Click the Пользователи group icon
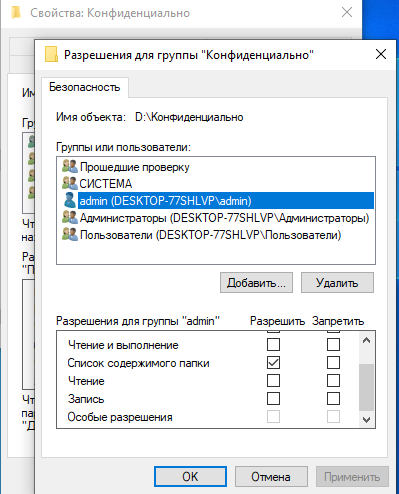The width and height of the screenshot is (399, 494). (x=70, y=234)
